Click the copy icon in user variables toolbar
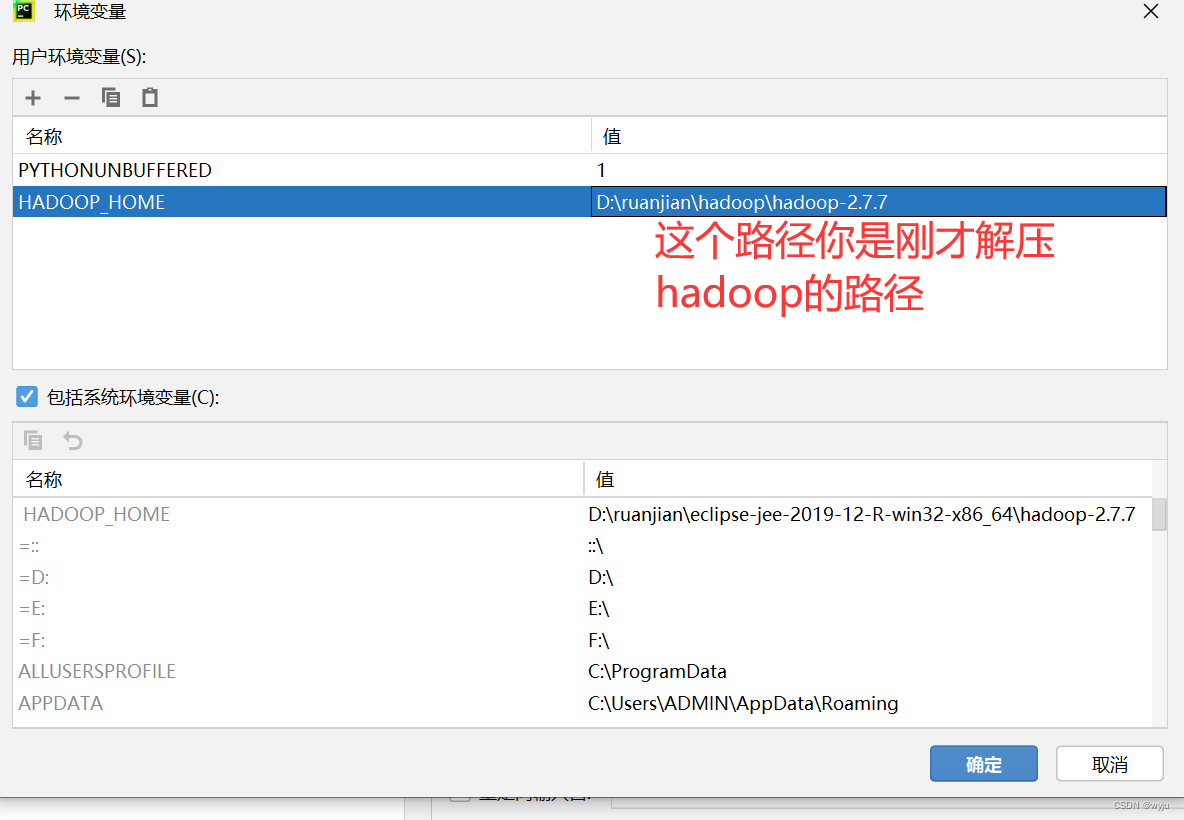 [111, 97]
